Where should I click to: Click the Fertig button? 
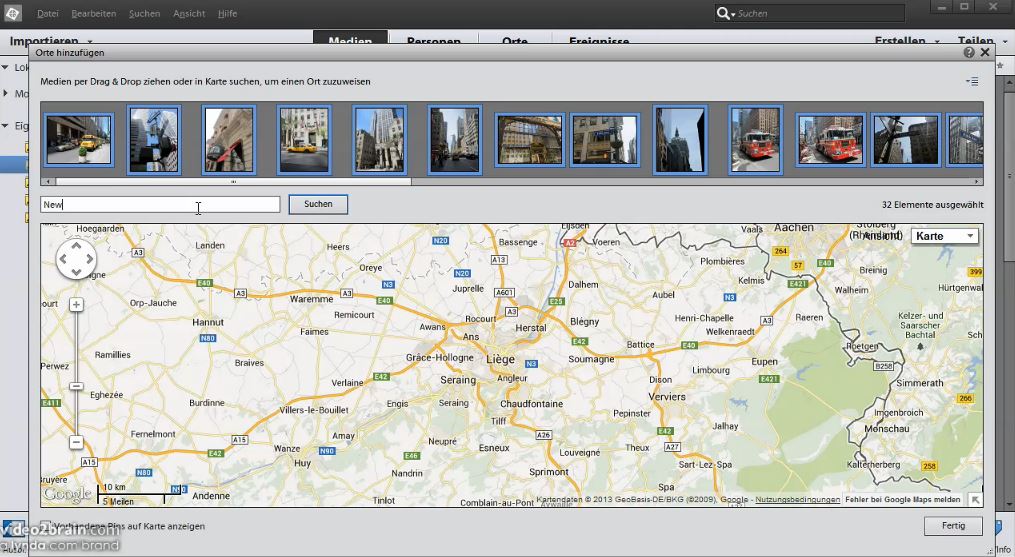pyautogui.click(x=953, y=526)
